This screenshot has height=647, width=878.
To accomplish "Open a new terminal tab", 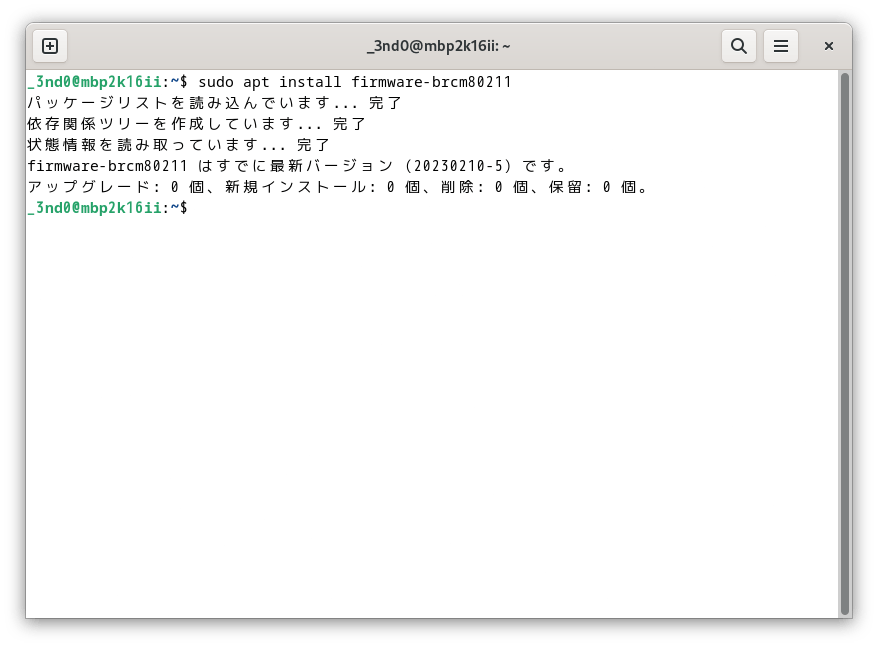I will [x=50, y=46].
